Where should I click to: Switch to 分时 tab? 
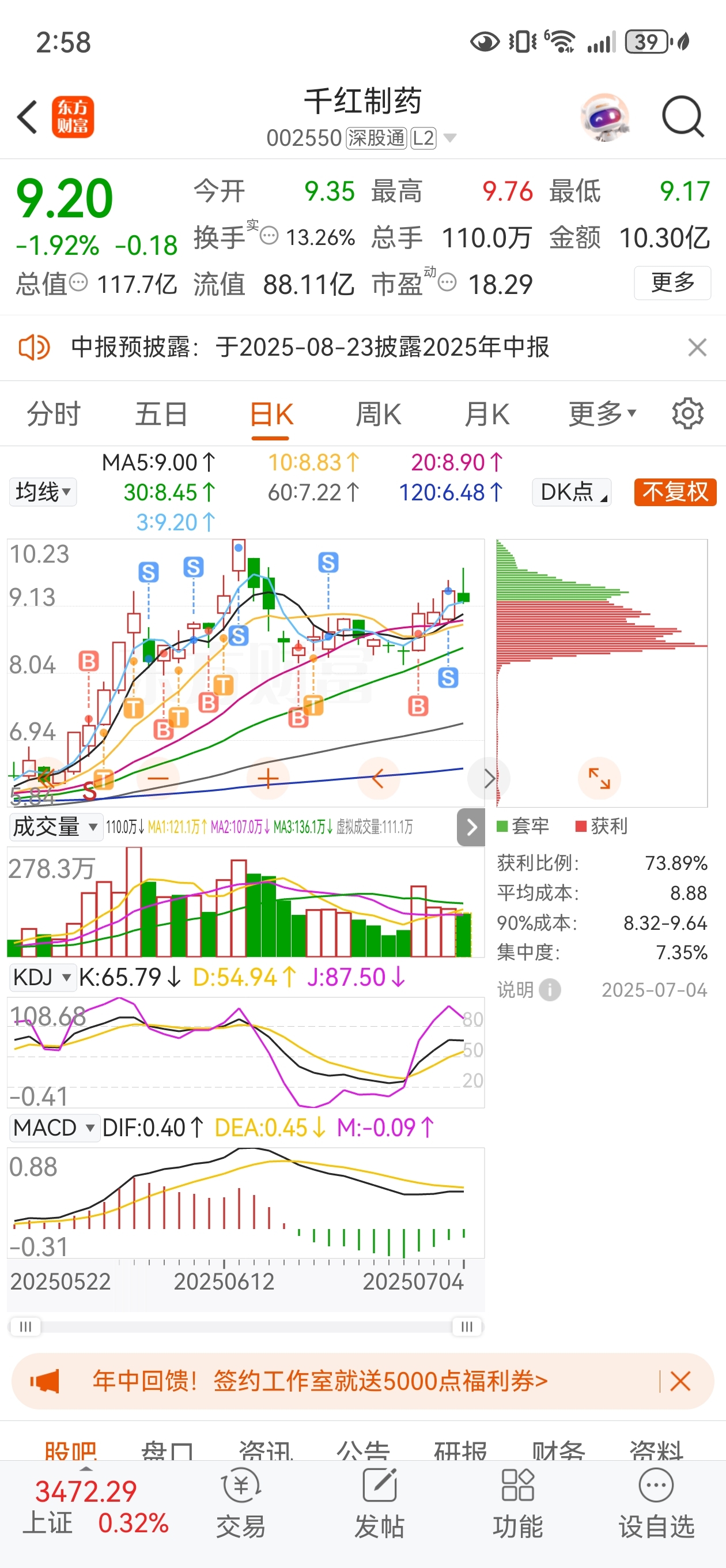tap(54, 414)
